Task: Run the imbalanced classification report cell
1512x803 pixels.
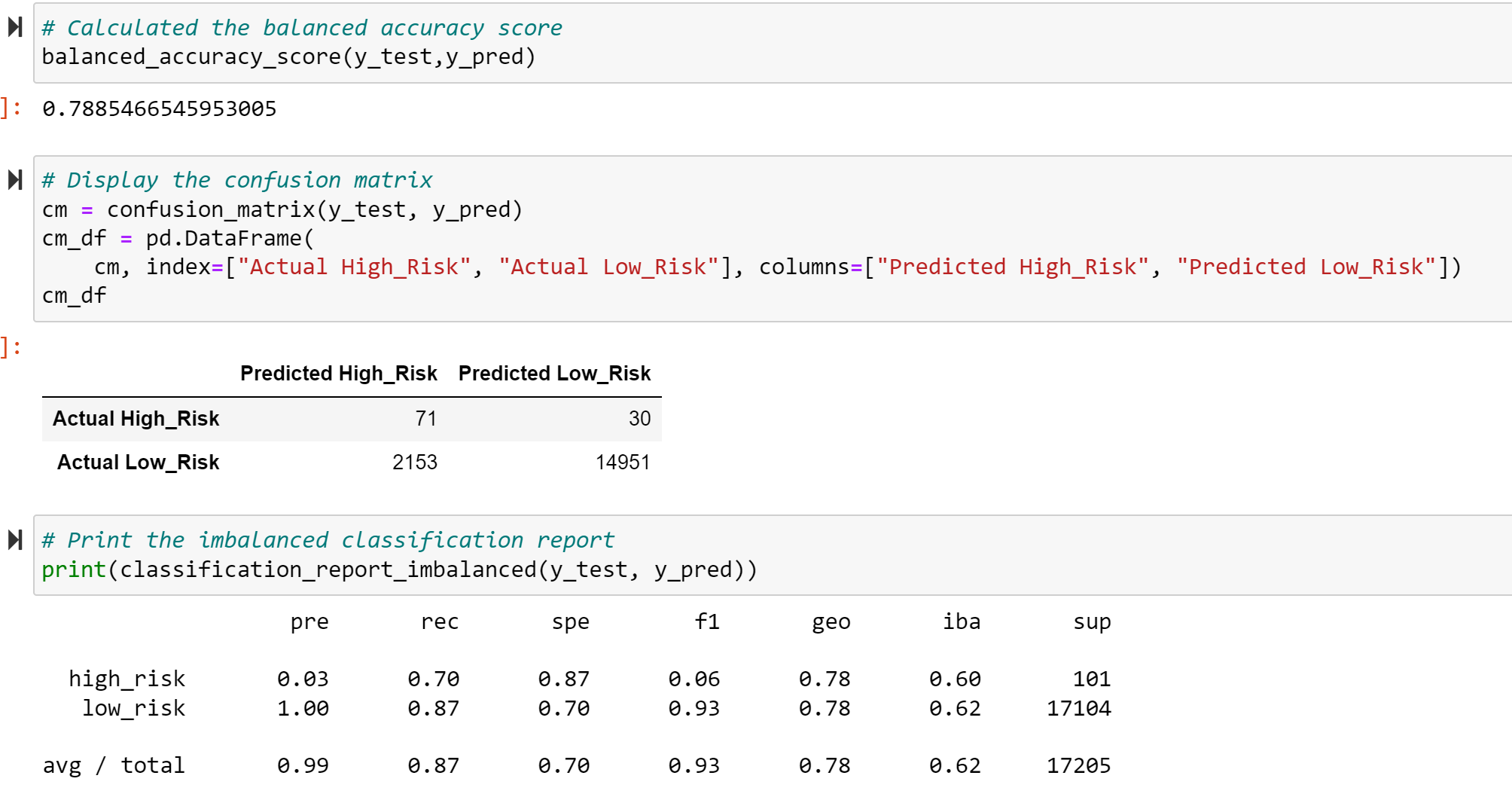Action: pyautogui.click(x=14, y=539)
